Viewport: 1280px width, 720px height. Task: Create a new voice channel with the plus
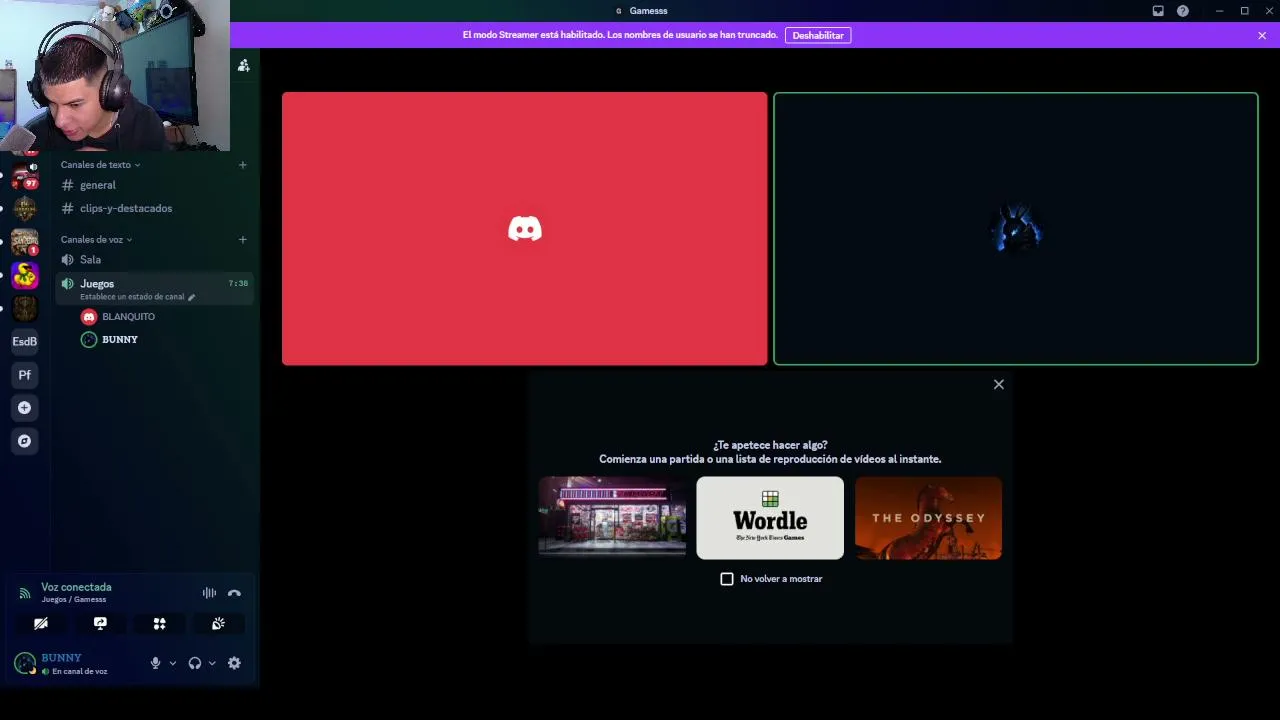pos(242,240)
